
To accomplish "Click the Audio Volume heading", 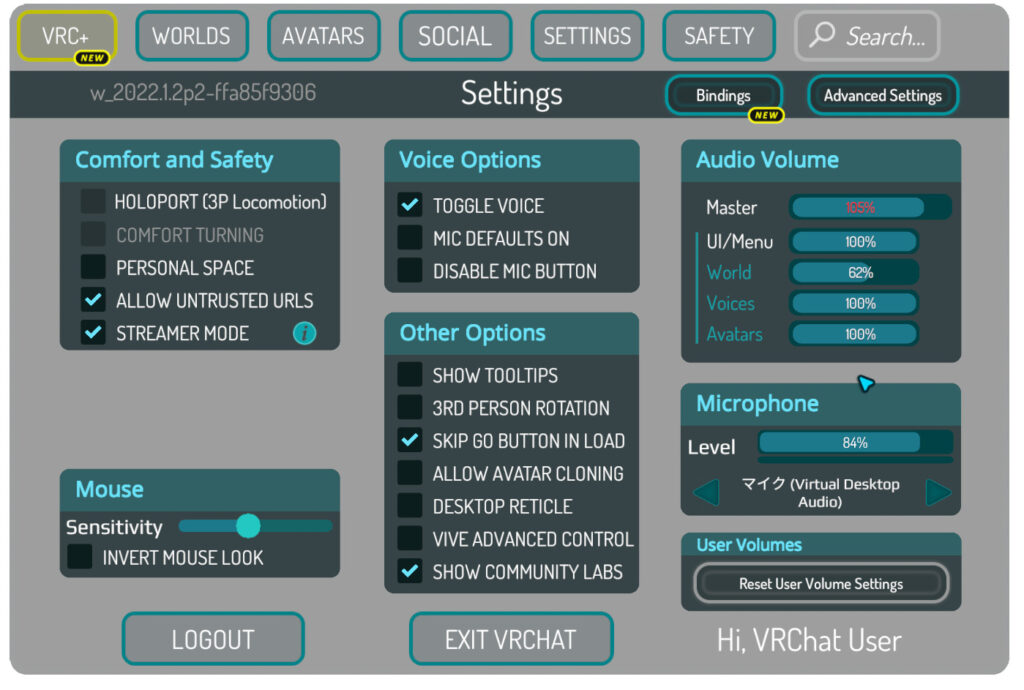I will 767,160.
